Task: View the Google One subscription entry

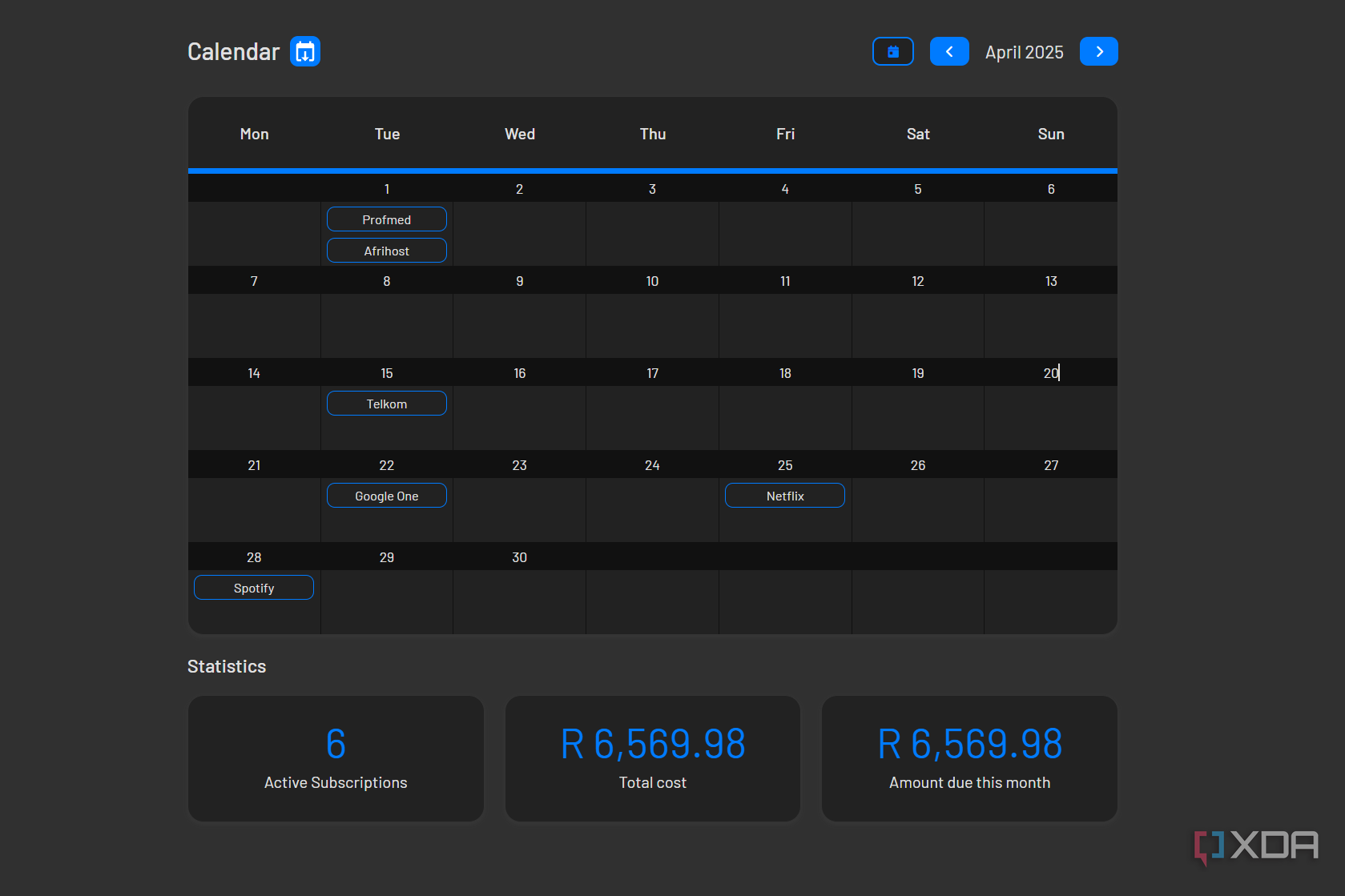Action: 387,496
